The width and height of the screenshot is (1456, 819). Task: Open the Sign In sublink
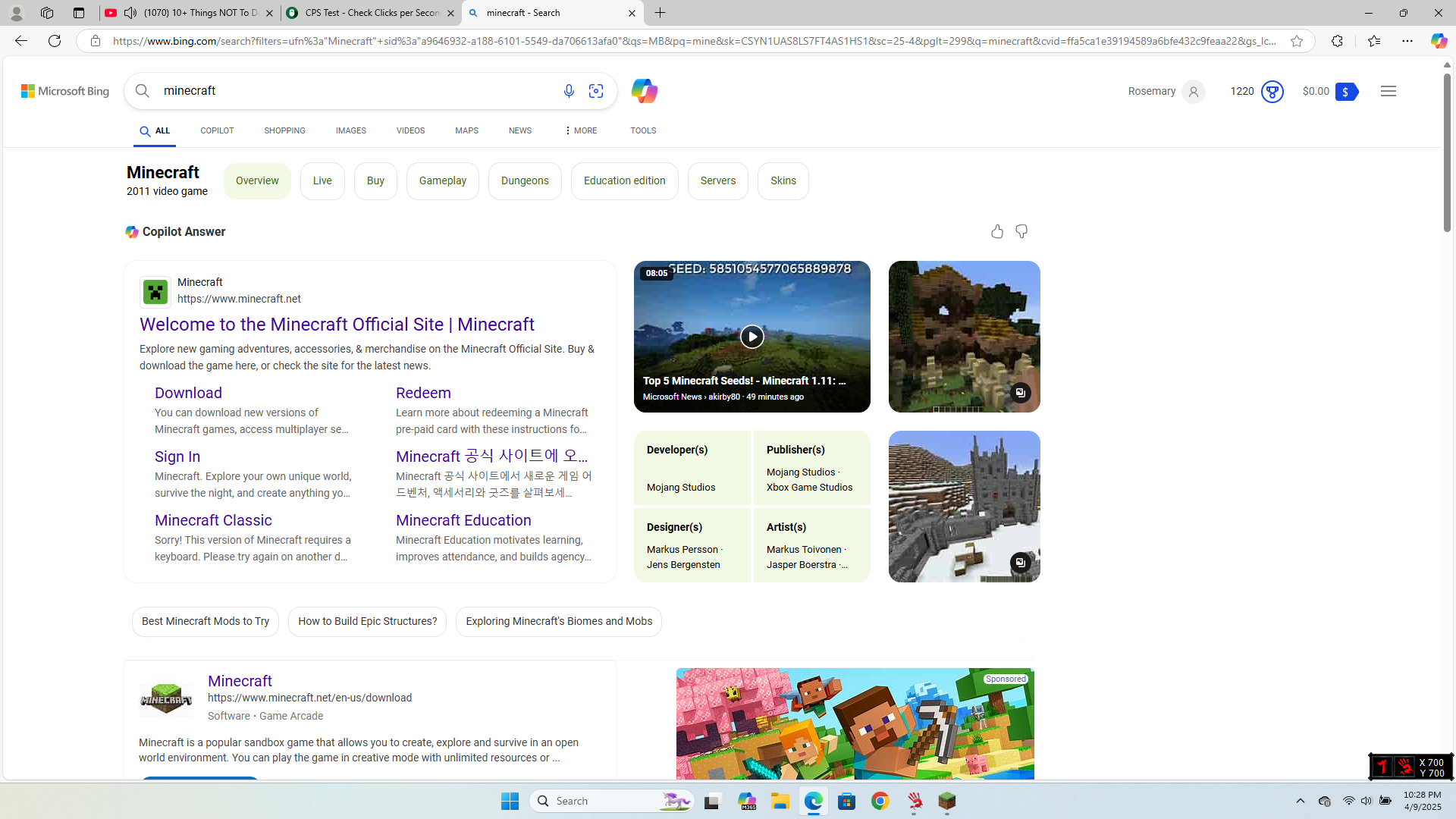coord(177,457)
